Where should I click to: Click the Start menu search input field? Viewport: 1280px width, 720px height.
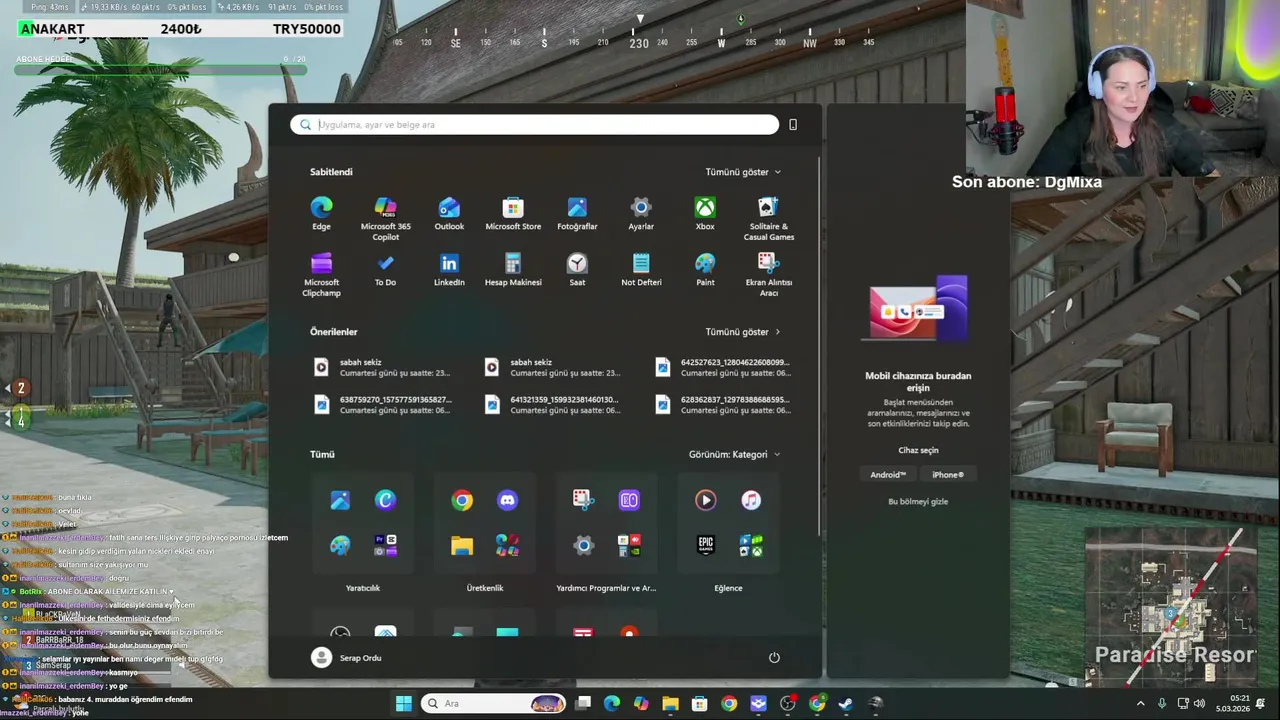(x=535, y=124)
